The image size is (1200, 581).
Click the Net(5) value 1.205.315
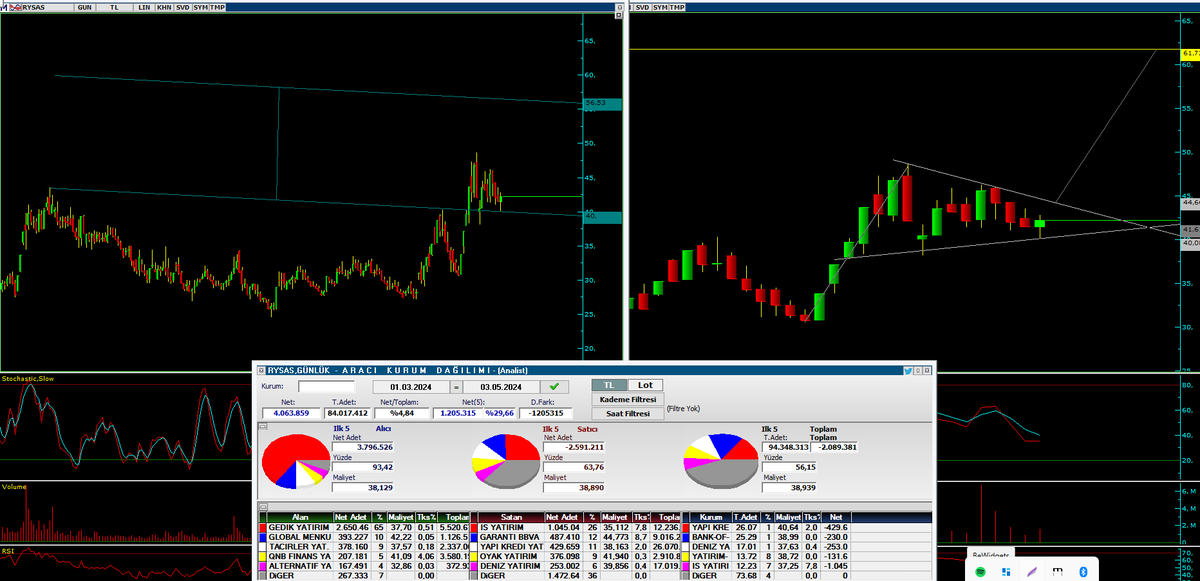click(x=458, y=412)
